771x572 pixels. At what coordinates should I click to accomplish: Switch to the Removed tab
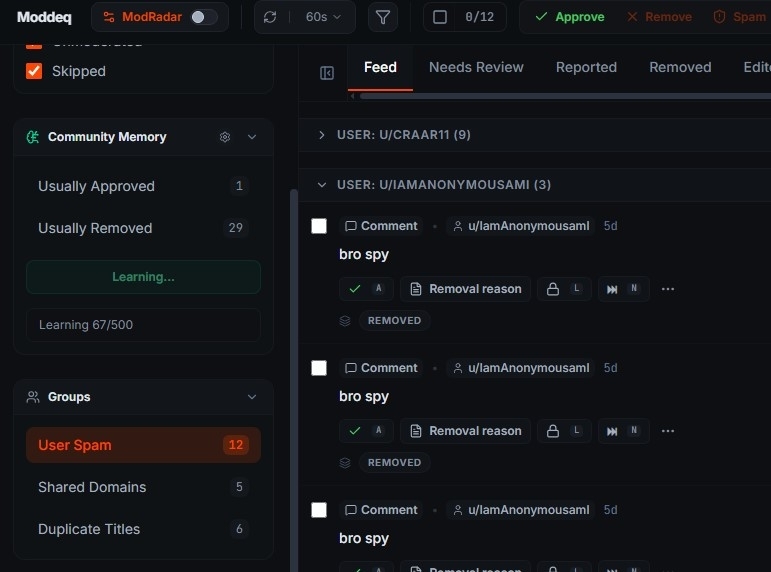point(680,67)
